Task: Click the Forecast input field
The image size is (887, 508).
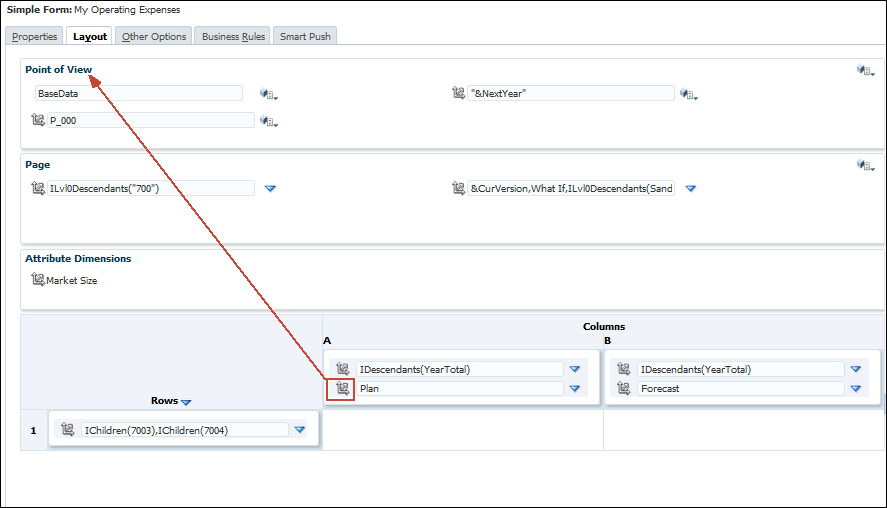Action: tap(740, 389)
